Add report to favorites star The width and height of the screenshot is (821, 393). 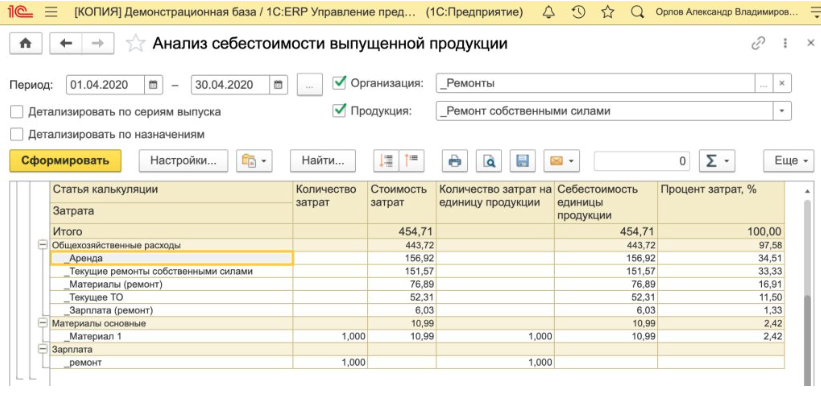point(136,44)
